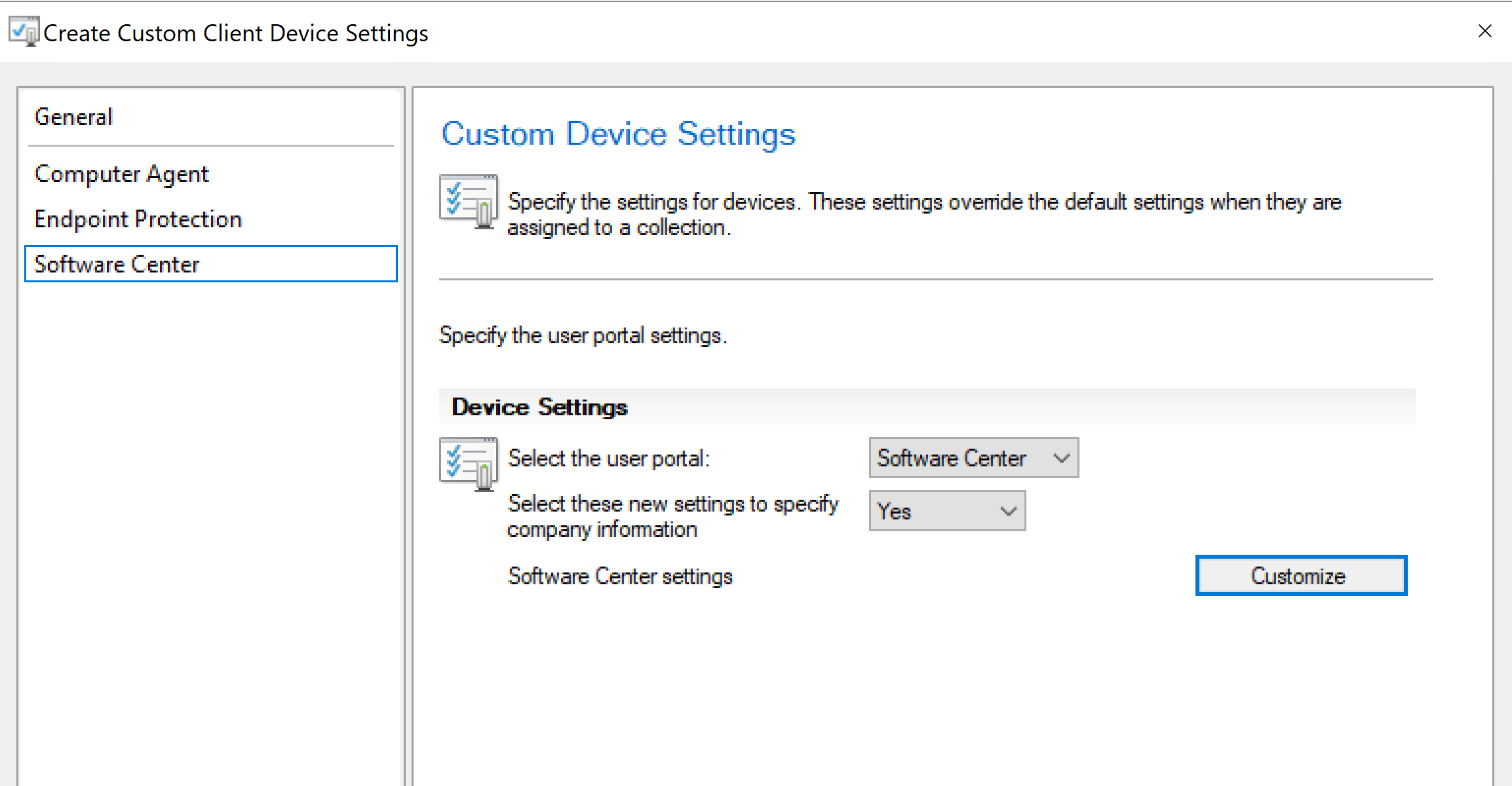Open Endpoint Protection settings page
Screen dimensions: 1512x786
(x=138, y=219)
